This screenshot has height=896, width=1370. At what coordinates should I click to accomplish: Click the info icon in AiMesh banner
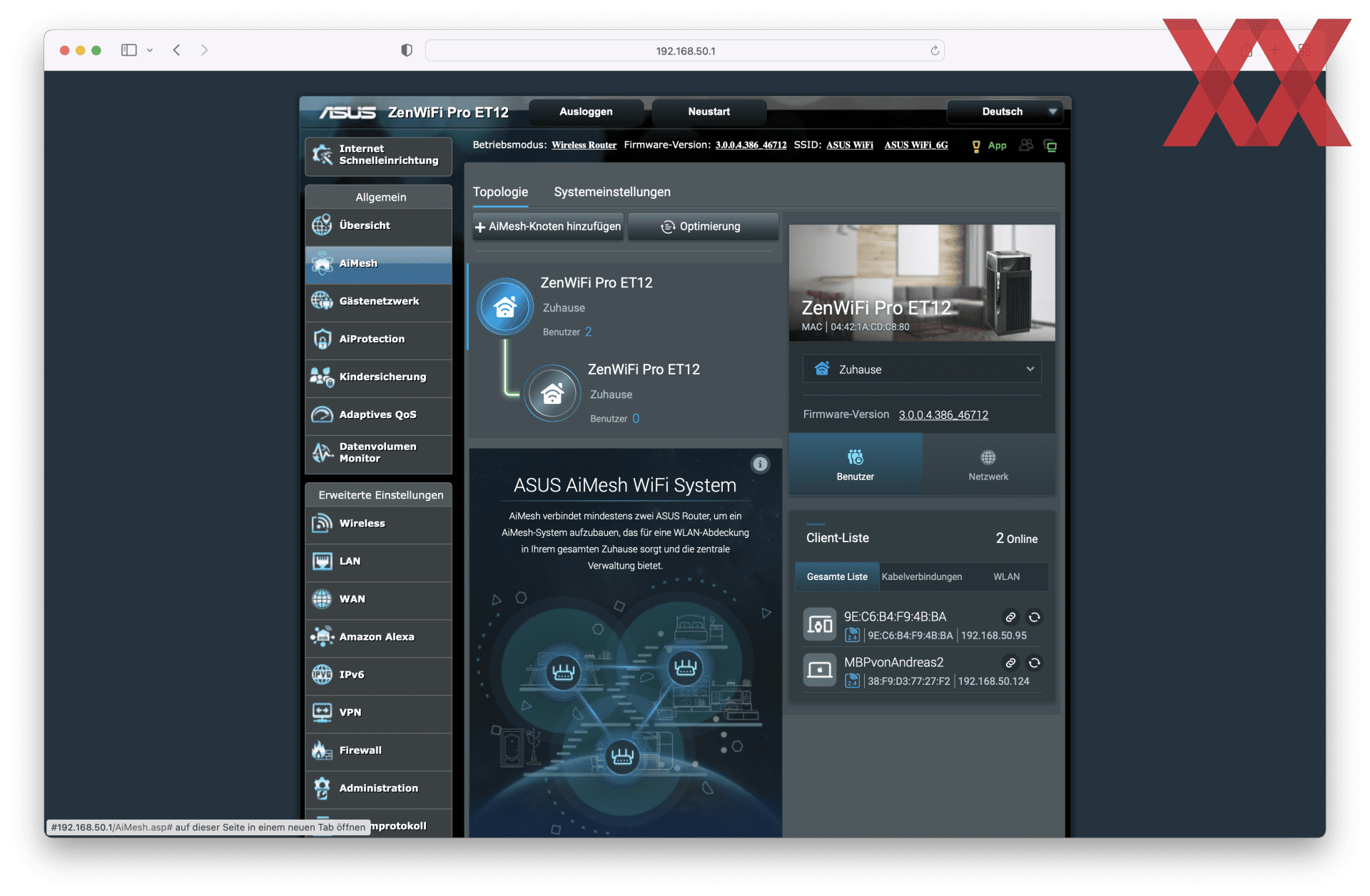click(x=760, y=464)
